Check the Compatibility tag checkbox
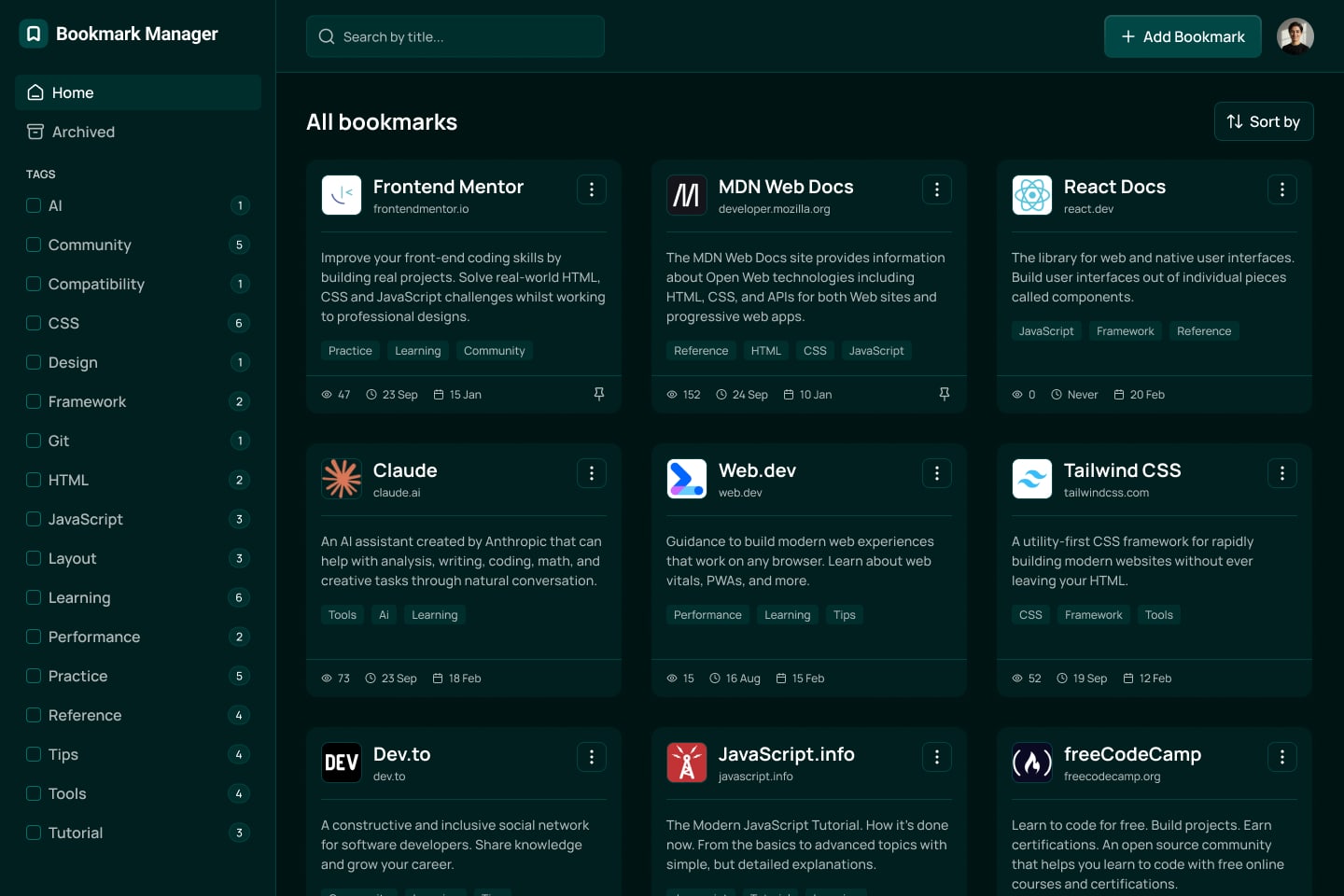 click(x=34, y=284)
